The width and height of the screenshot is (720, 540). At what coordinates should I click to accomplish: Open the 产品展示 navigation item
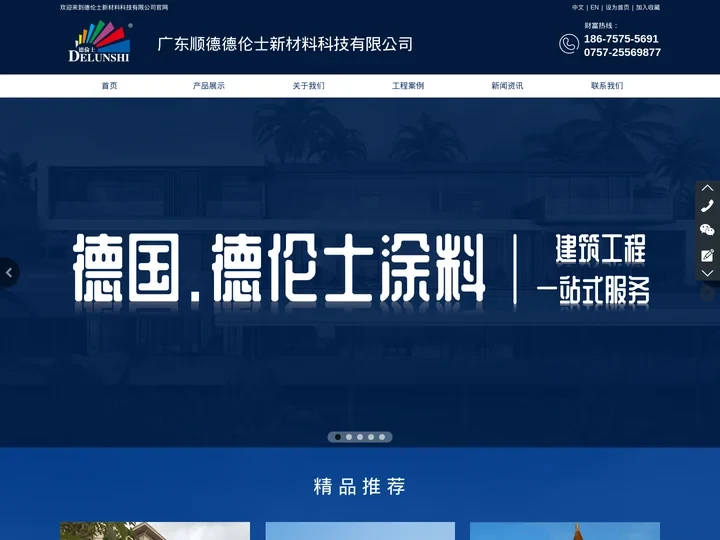click(209, 86)
